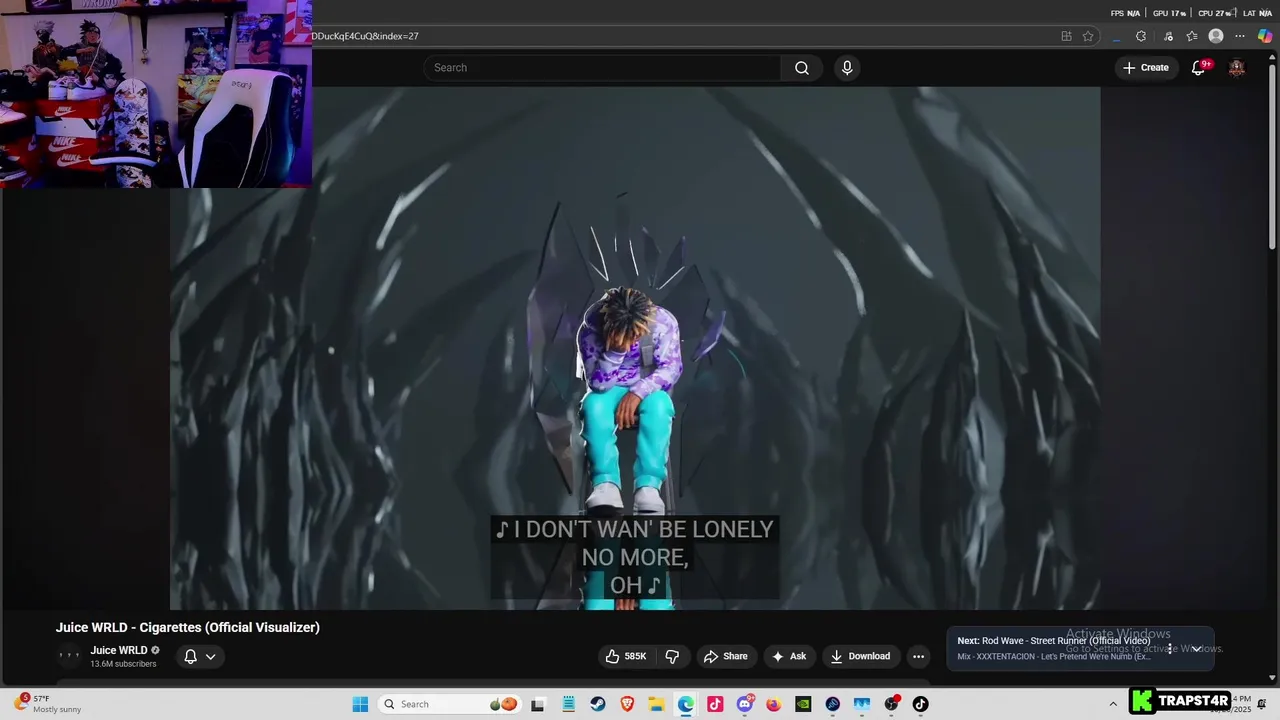
Task: Toggle subscription notification bell for Juice WRLD
Action: click(x=199, y=656)
